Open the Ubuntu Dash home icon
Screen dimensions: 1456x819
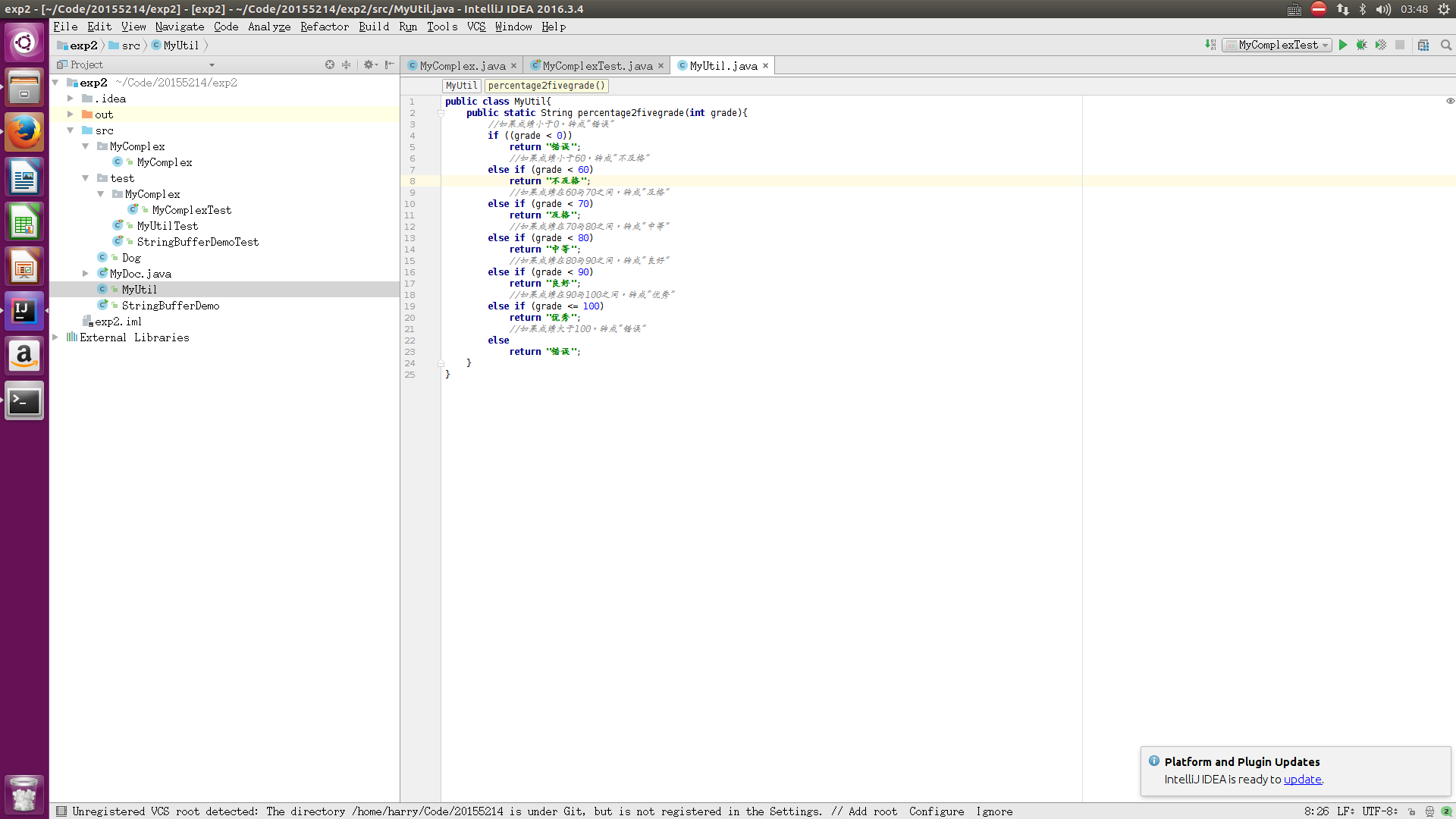pos(24,42)
